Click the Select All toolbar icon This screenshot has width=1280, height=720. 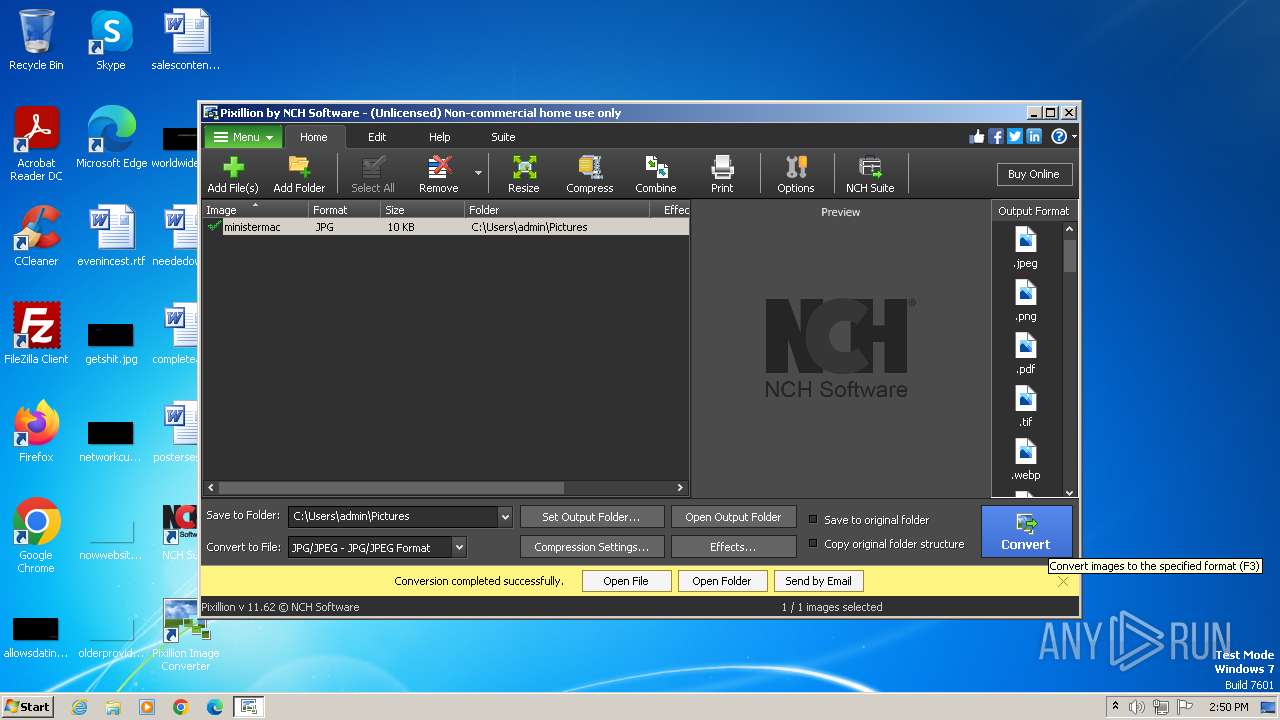[373, 174]
